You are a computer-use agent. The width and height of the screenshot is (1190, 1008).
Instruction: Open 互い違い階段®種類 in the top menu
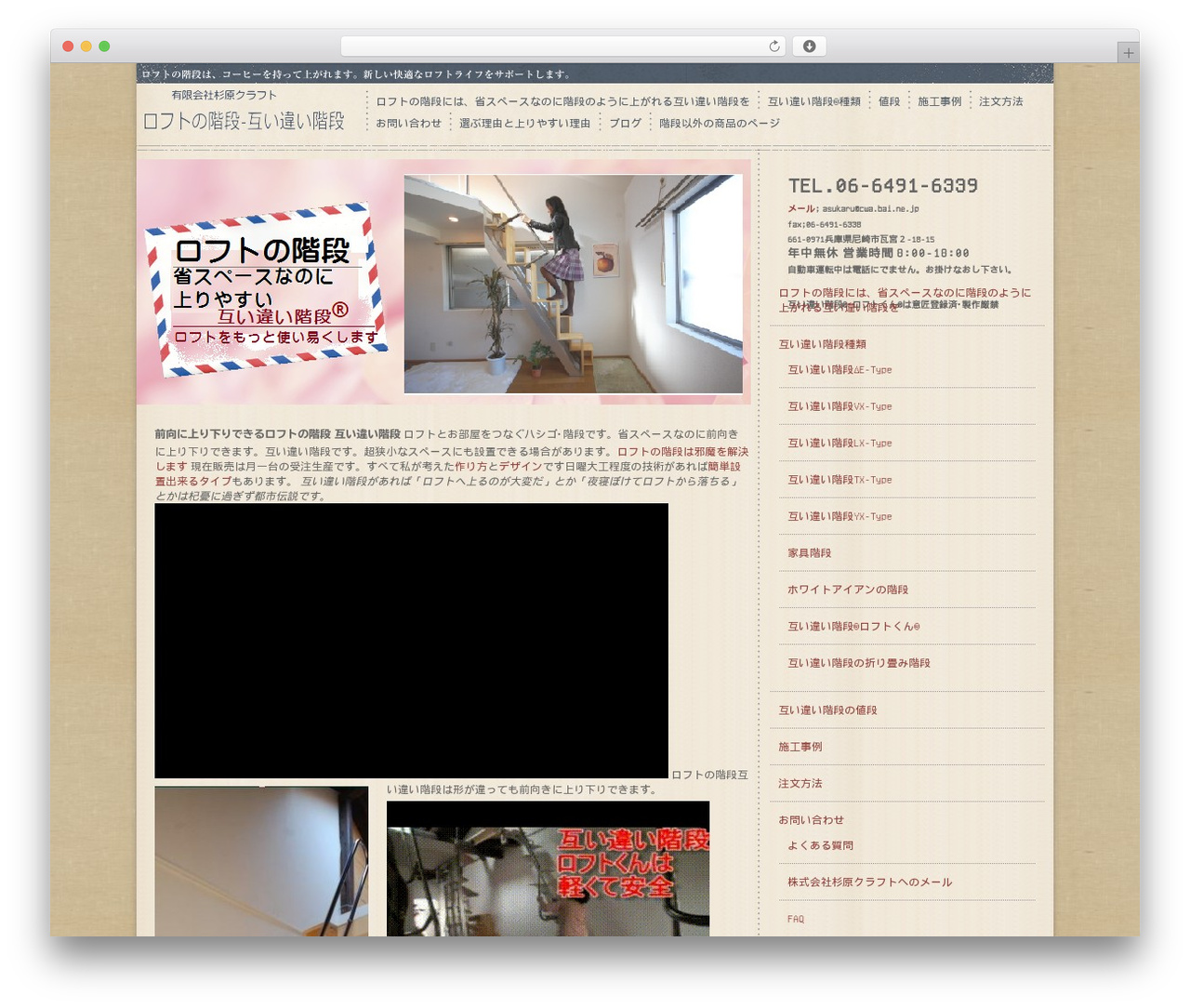[x=814, y=101]
